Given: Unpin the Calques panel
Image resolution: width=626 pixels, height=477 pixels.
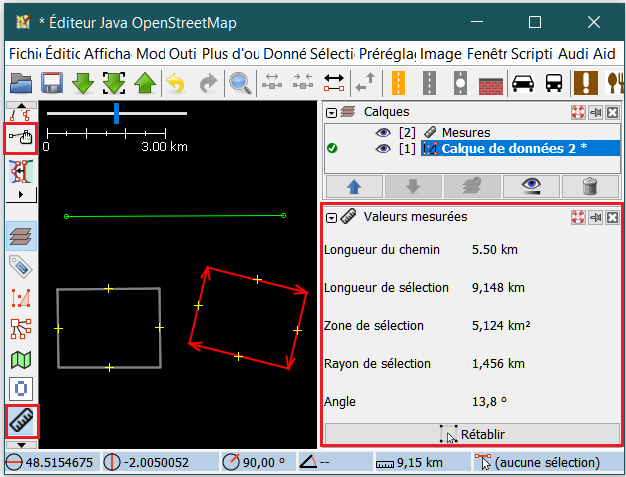Looking at the screenshot, I should (595, 113).
